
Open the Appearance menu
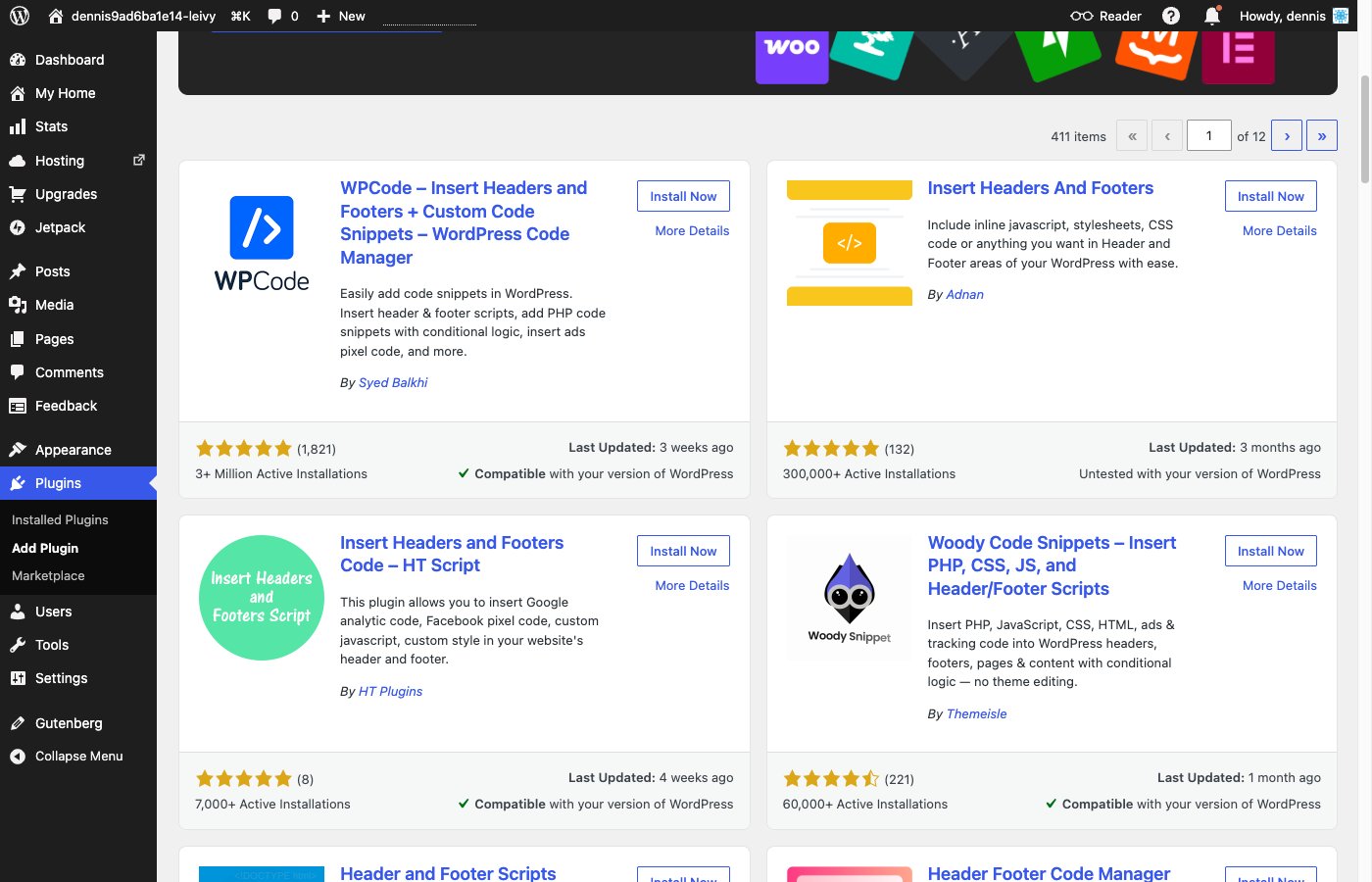click(x=78, y=450)
